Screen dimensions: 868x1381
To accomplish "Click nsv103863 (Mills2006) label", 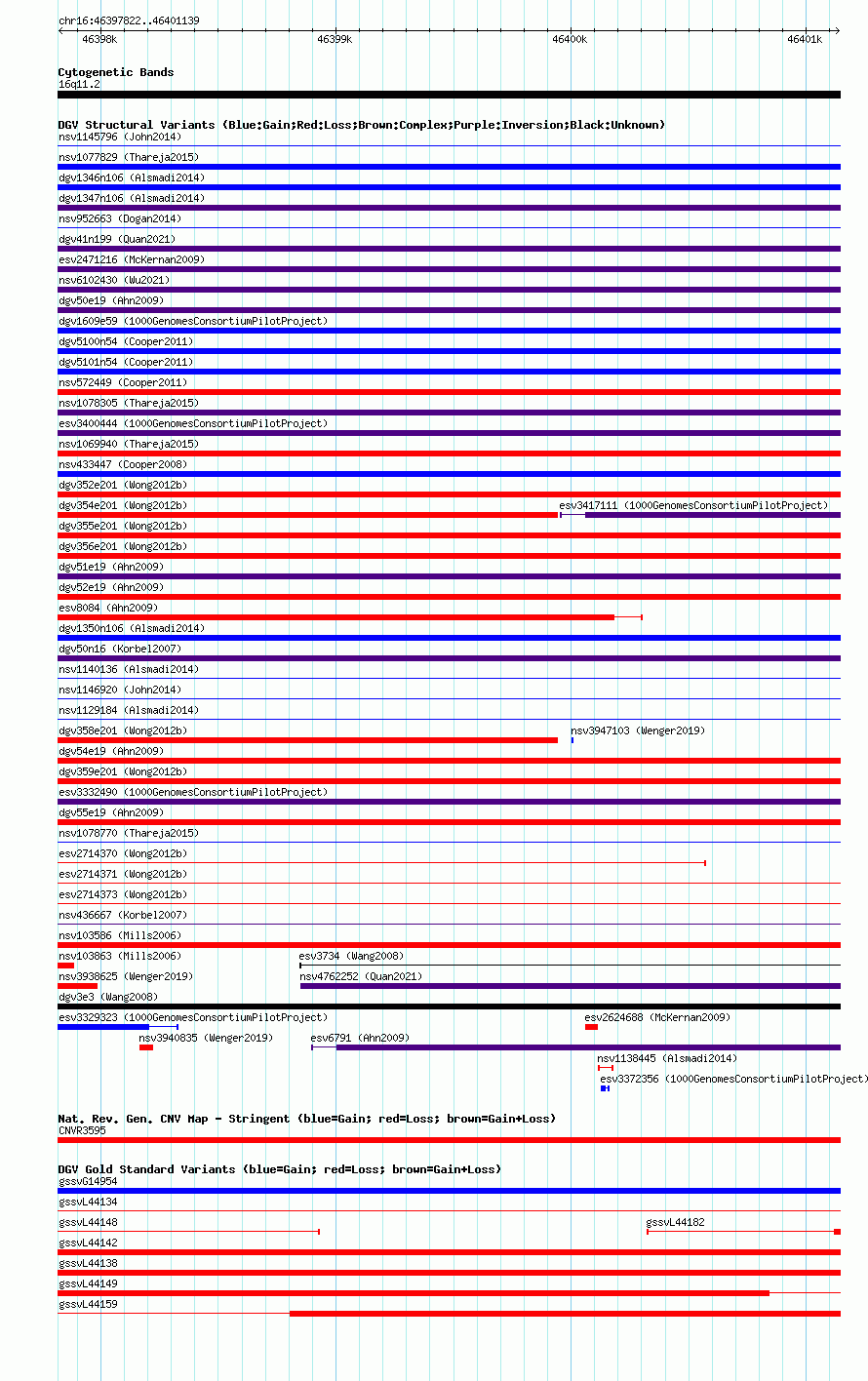I will click(x=120, y=956).
